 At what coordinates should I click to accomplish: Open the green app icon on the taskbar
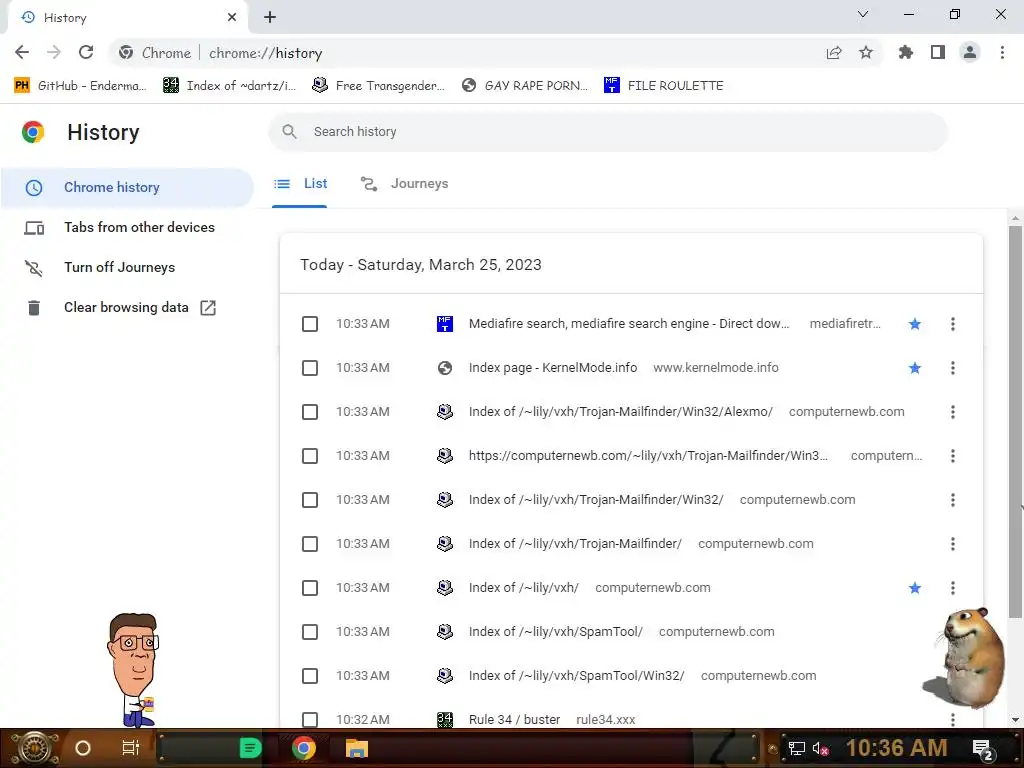pos(250,748)
